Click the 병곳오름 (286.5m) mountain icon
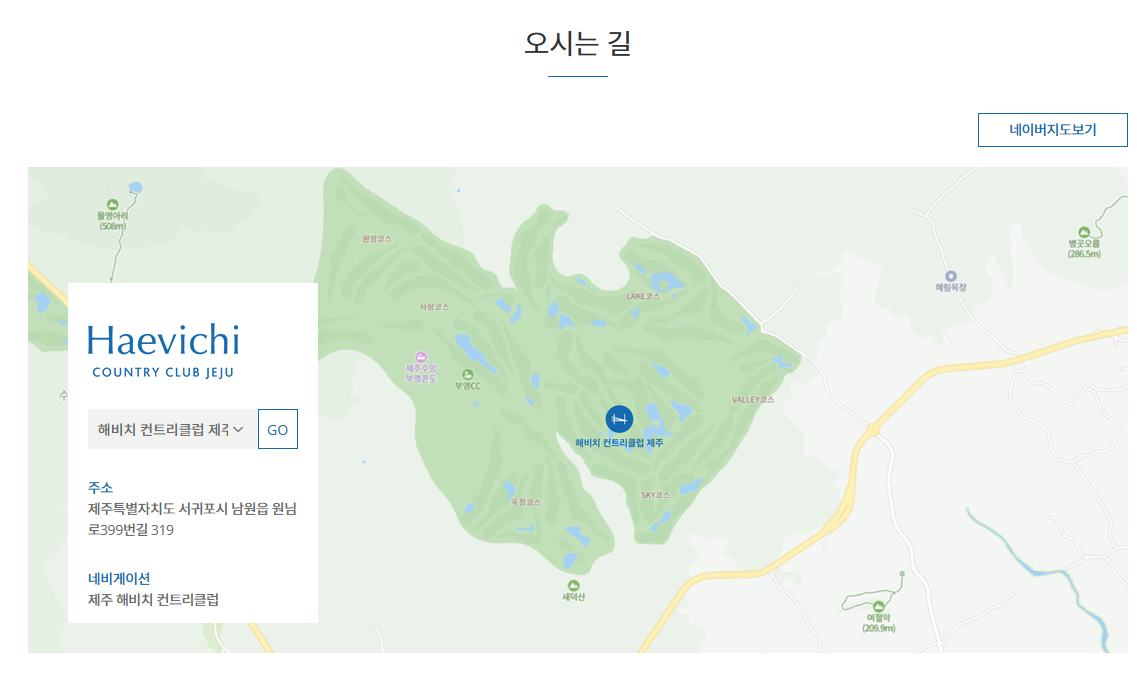Viewport: 1141px width, 682px height. click(1084, 232)
